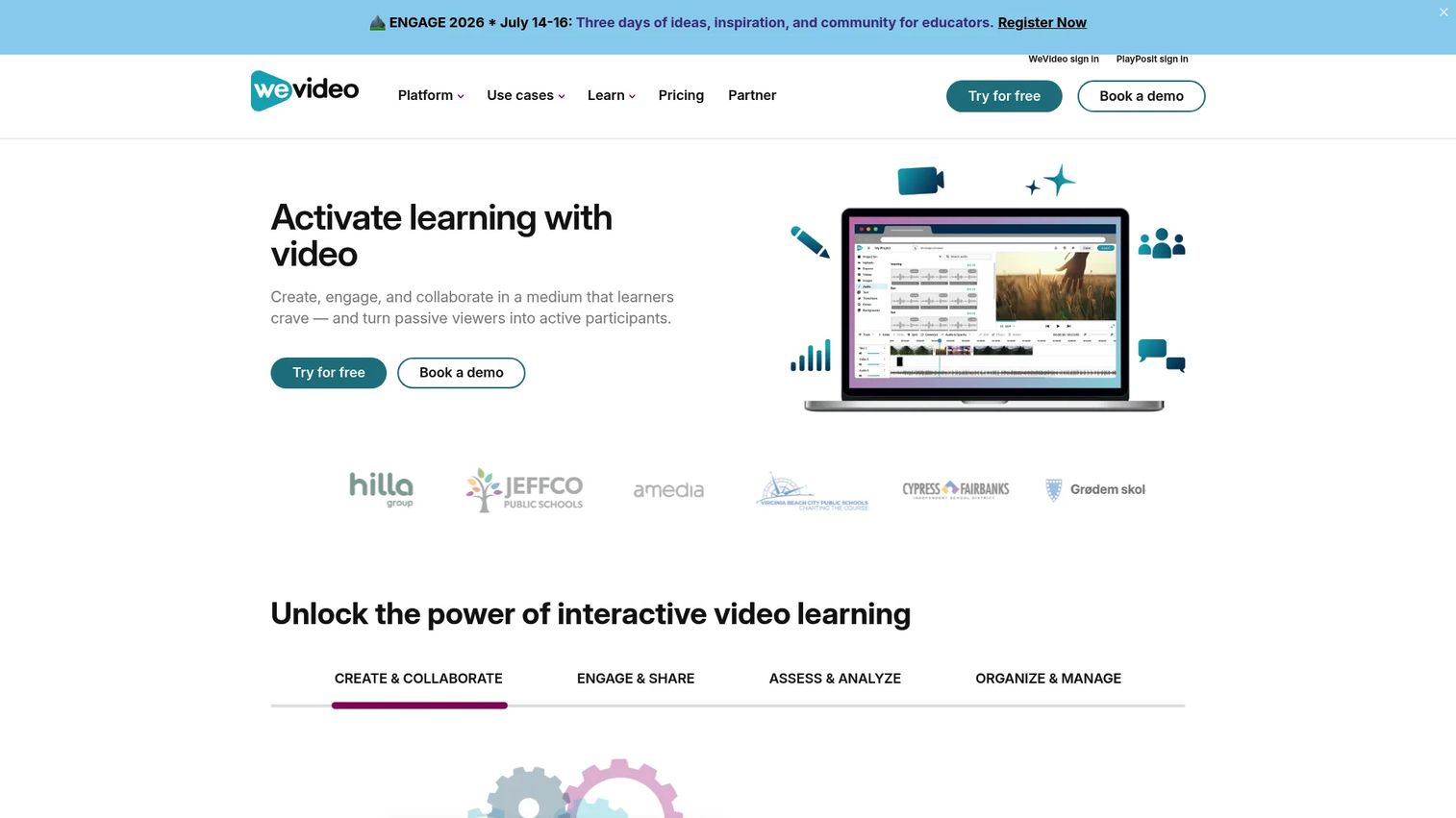Open the Partner page
The image size is (1456, 818).
click(752, 95)
